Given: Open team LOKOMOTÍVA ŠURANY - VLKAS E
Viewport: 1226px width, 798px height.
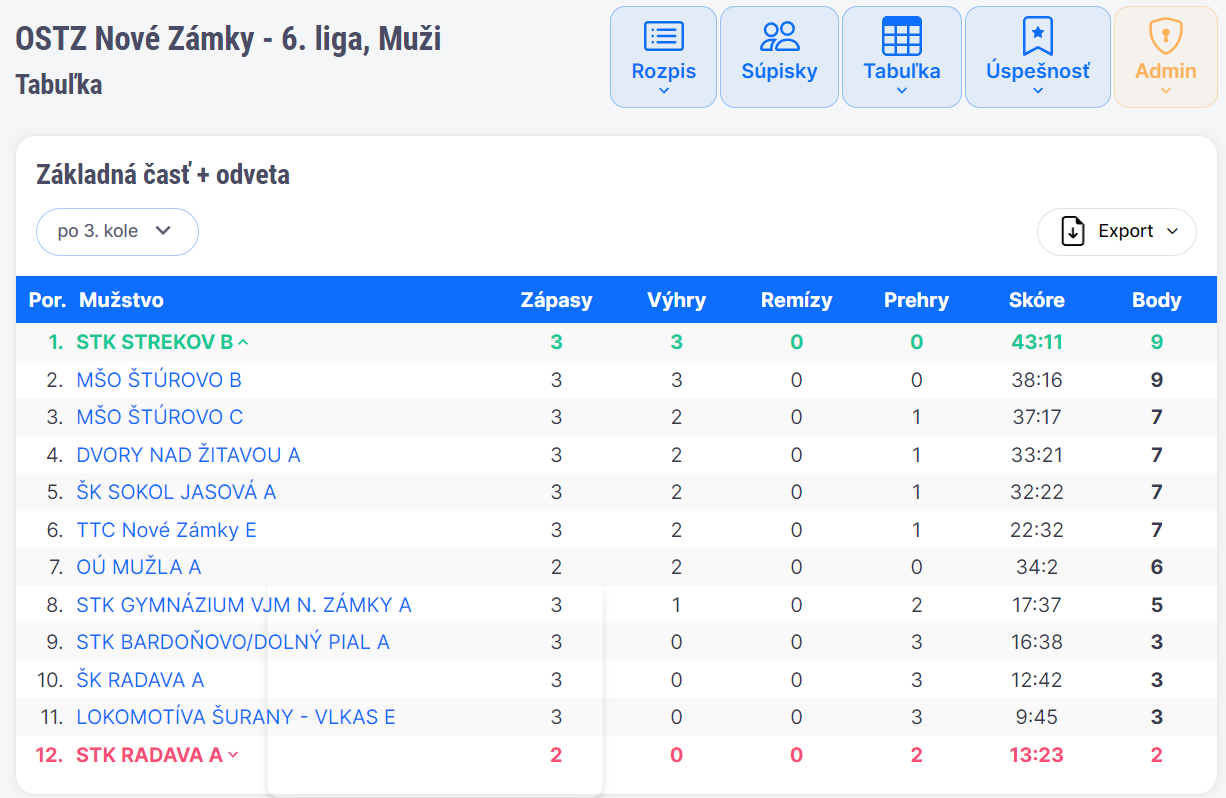Looking at the screenshot, I should coord(236,717).
